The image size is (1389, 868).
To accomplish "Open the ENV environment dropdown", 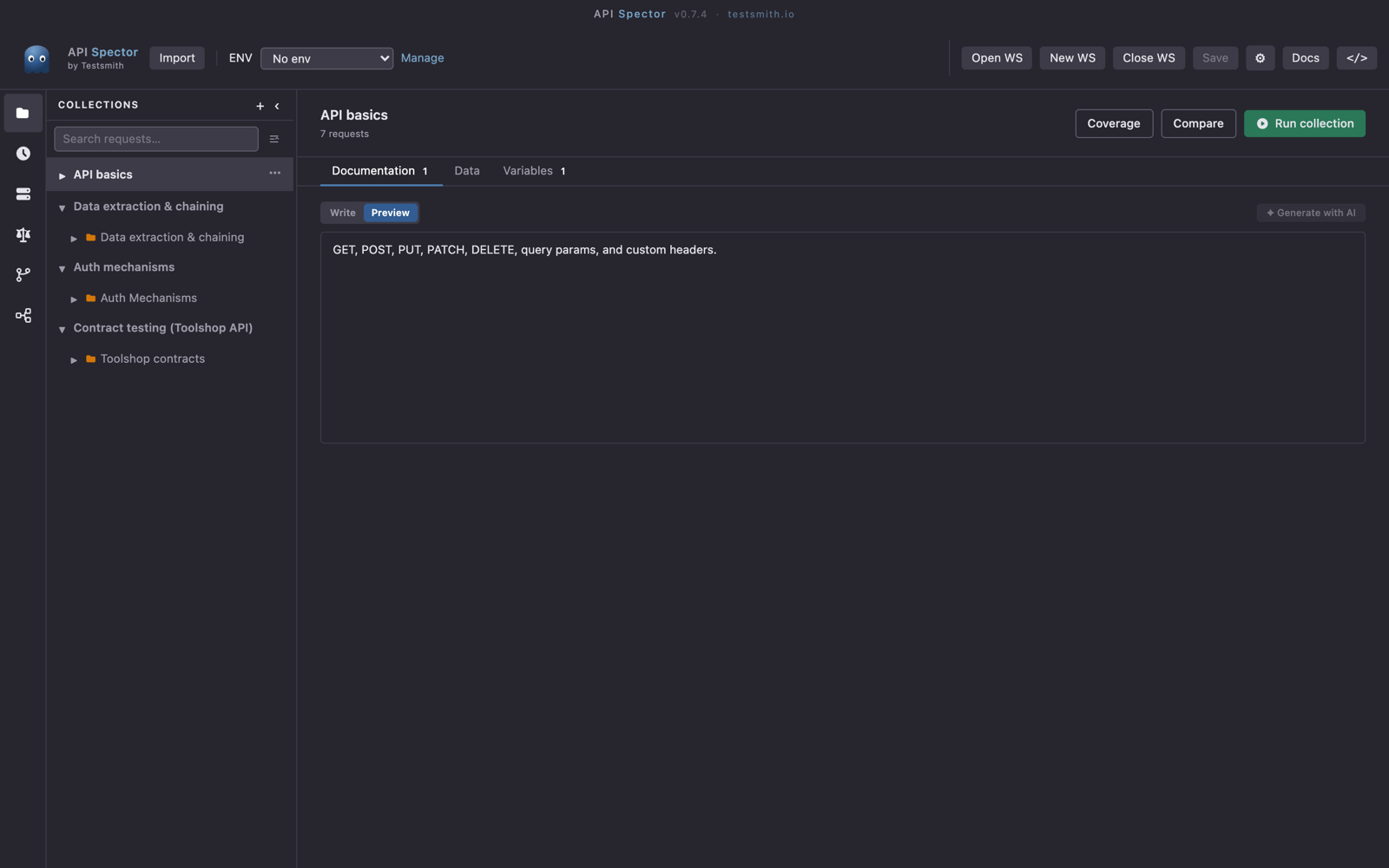I will (326, 58).
